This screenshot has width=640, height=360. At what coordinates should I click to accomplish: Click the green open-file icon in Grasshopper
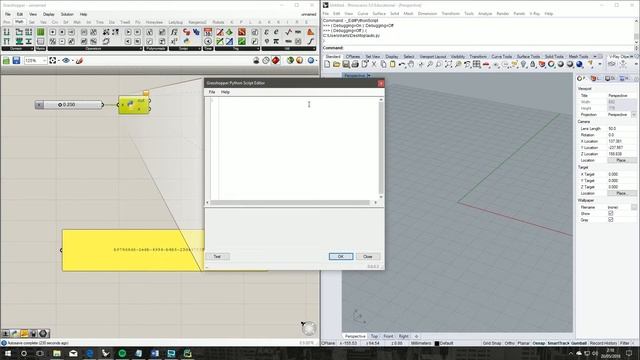[x=6, y=60]
